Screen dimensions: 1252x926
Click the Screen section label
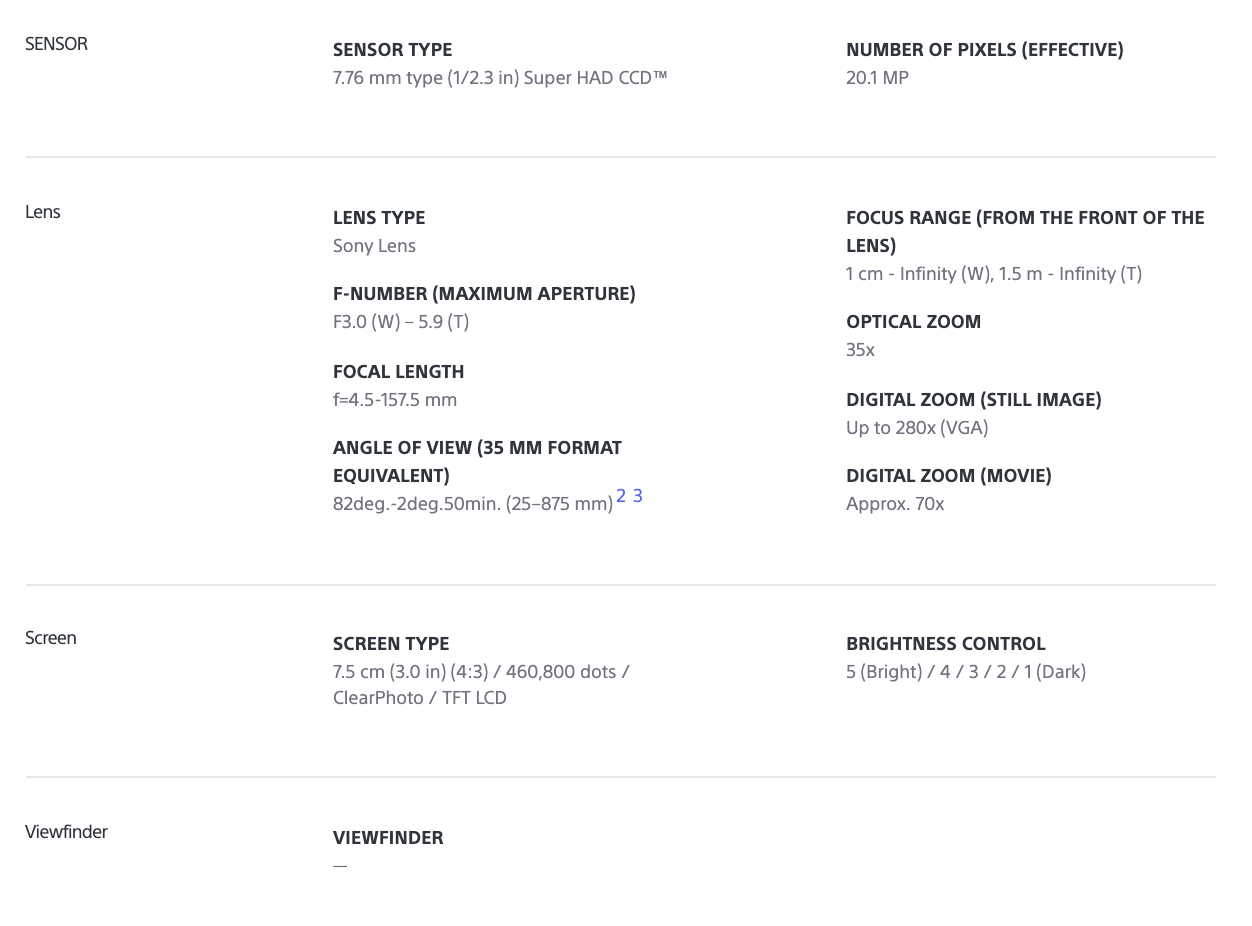[51, 638]
